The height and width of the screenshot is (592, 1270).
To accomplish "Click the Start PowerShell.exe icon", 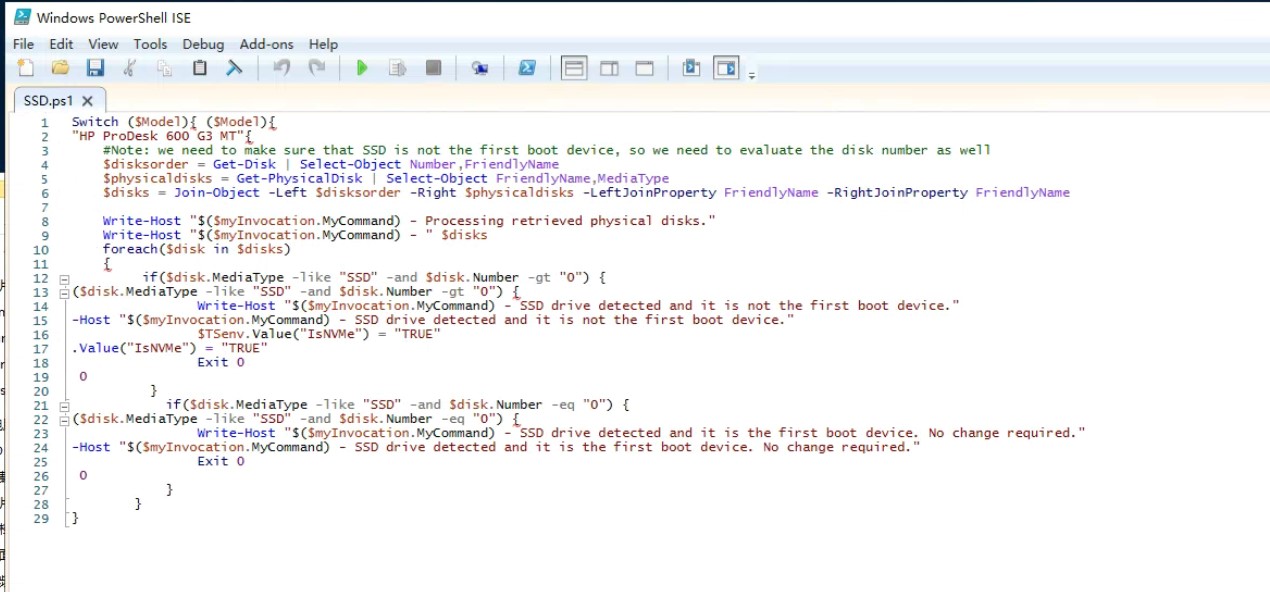I will 527,68.
